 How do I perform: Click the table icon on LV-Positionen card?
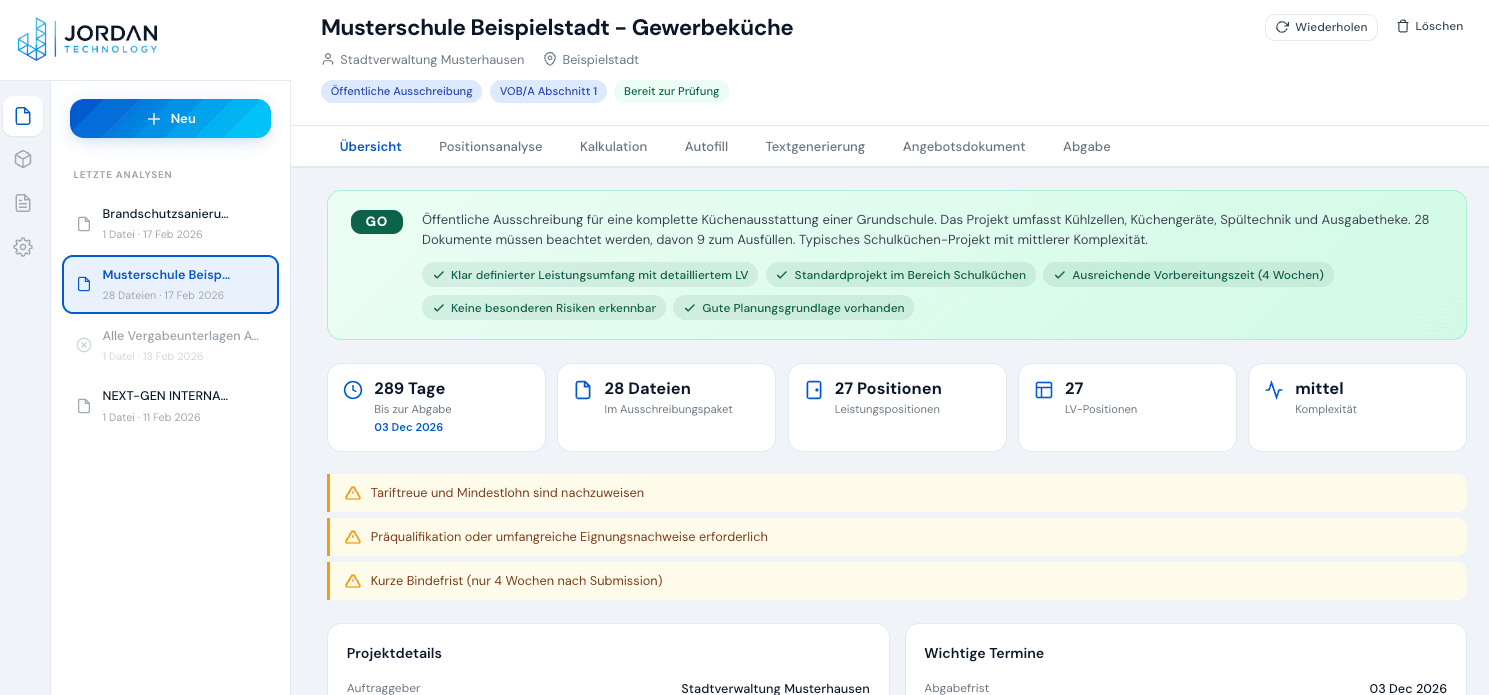click(x=1044, y=390)
